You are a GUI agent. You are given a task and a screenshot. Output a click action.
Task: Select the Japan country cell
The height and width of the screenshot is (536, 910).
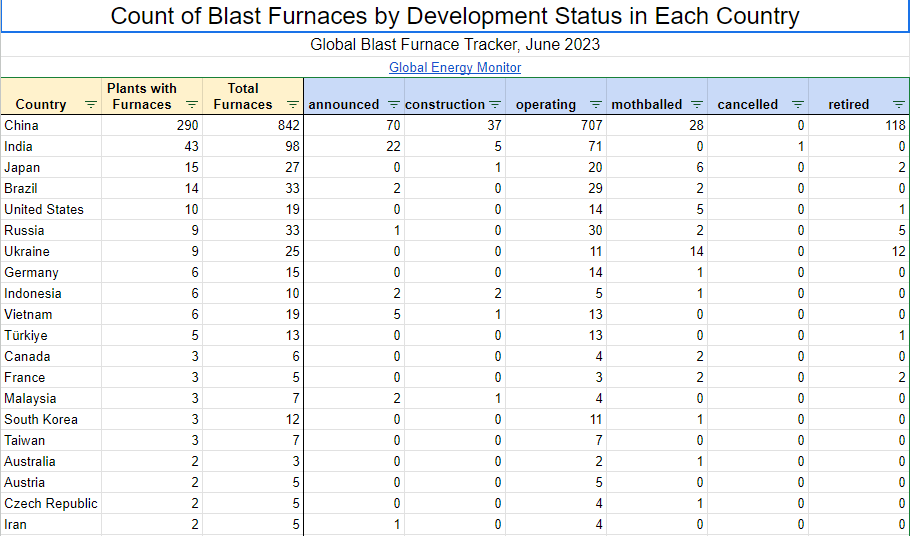click(51, 167)
